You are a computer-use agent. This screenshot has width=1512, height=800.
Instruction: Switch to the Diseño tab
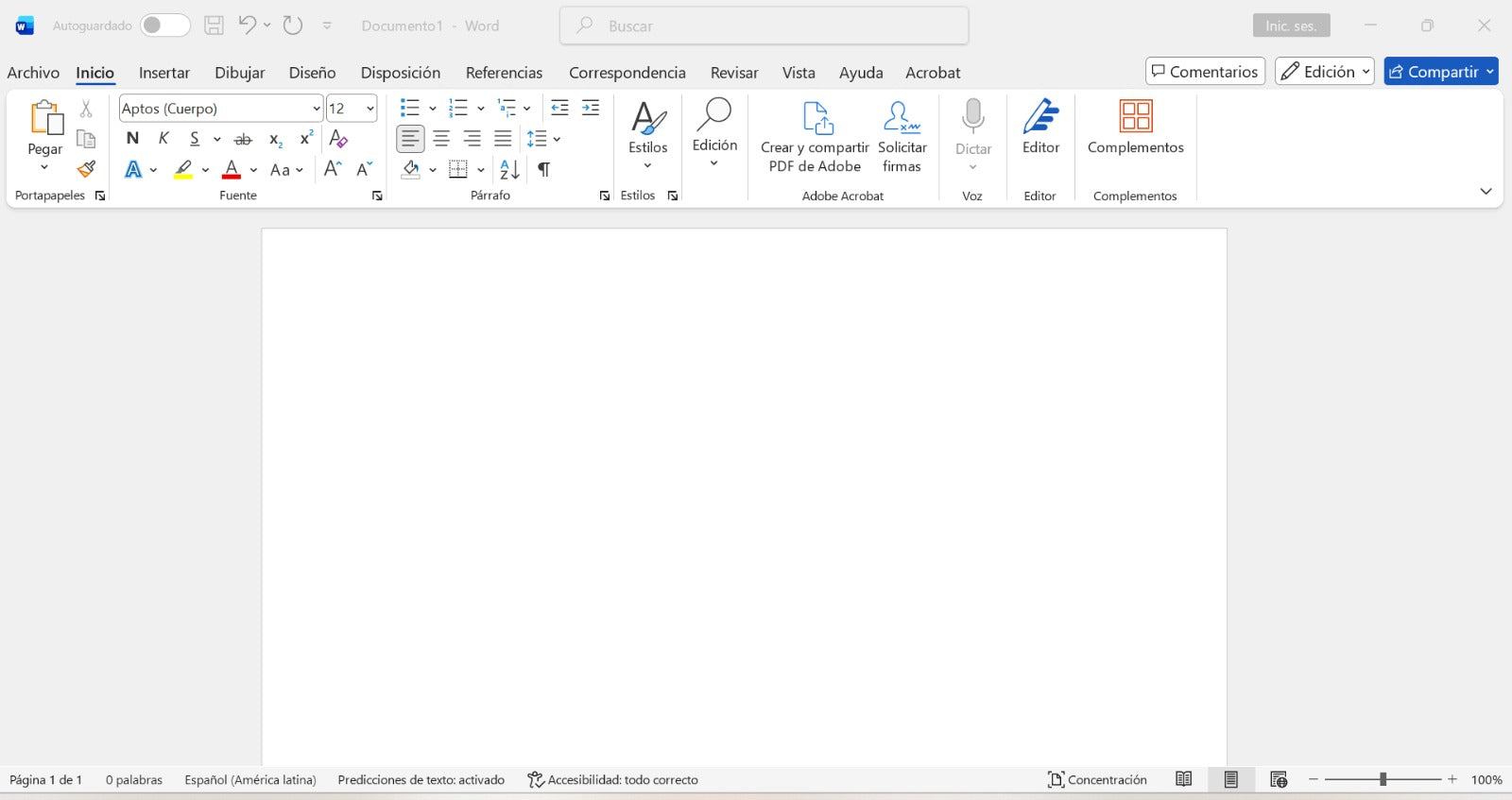pos(313,73)
